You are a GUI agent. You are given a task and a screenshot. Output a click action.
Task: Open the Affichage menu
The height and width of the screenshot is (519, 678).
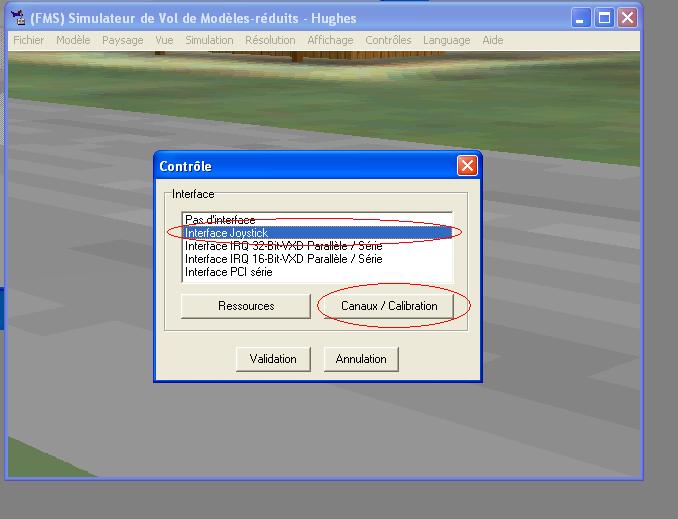coord(330,40)
